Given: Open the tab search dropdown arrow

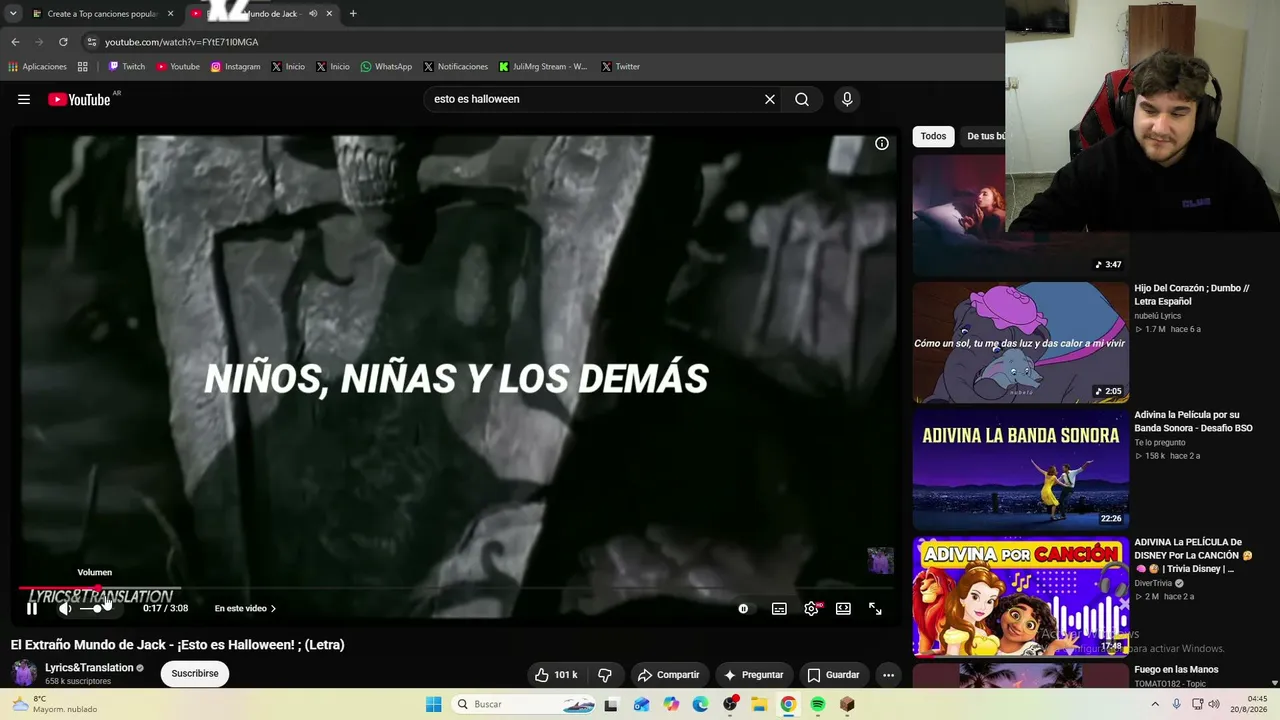Looking at the screenshot, I should [12, 14].
